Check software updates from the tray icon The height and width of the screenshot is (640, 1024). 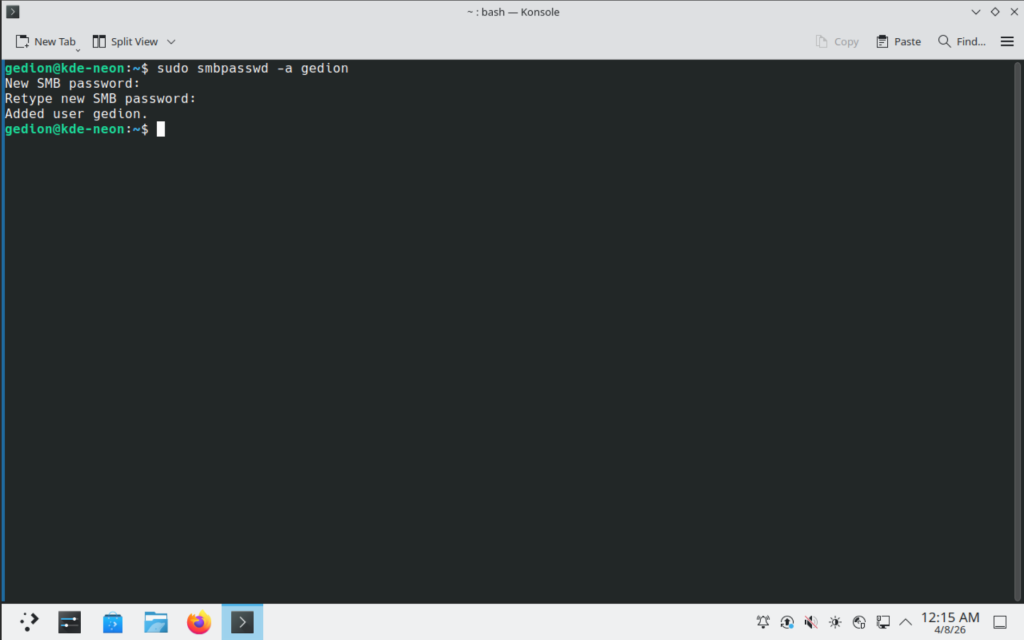tap(787, 621)
